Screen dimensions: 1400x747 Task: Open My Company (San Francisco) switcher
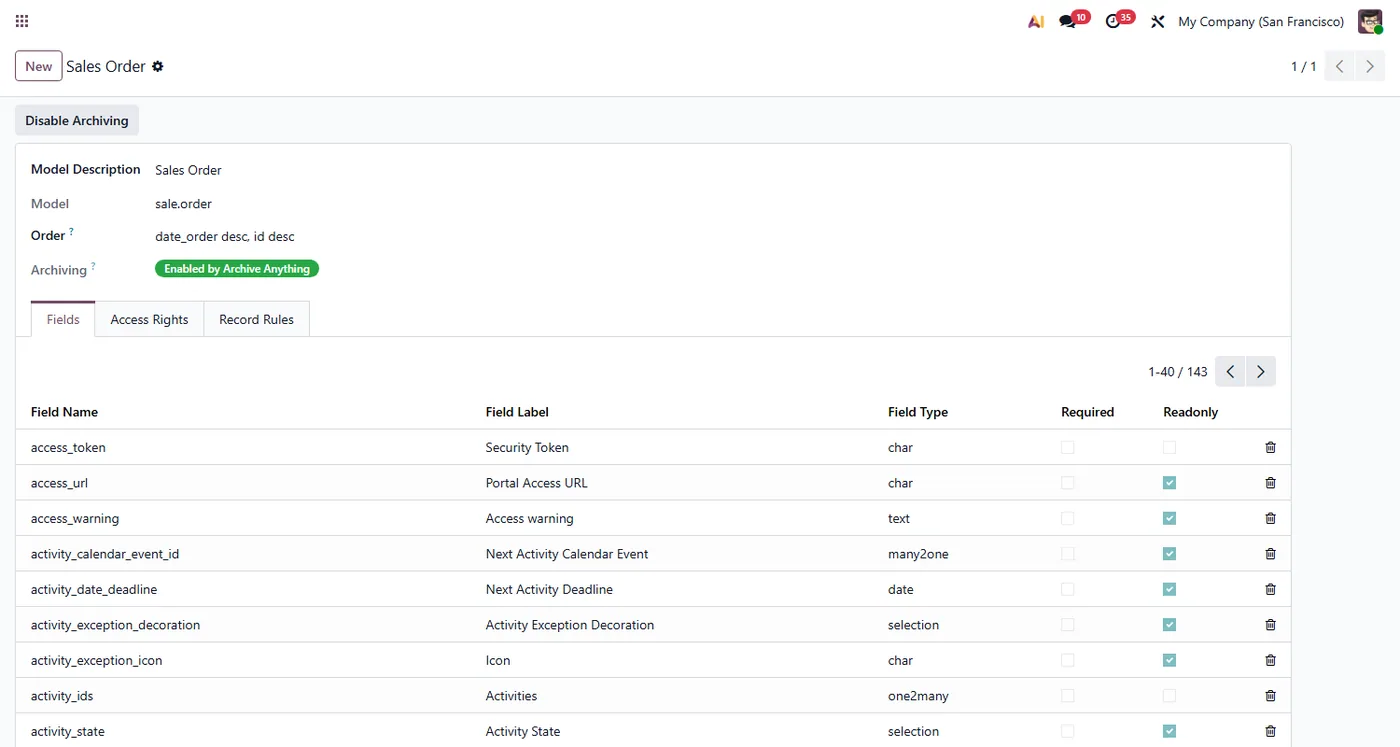pos(1261,21)
